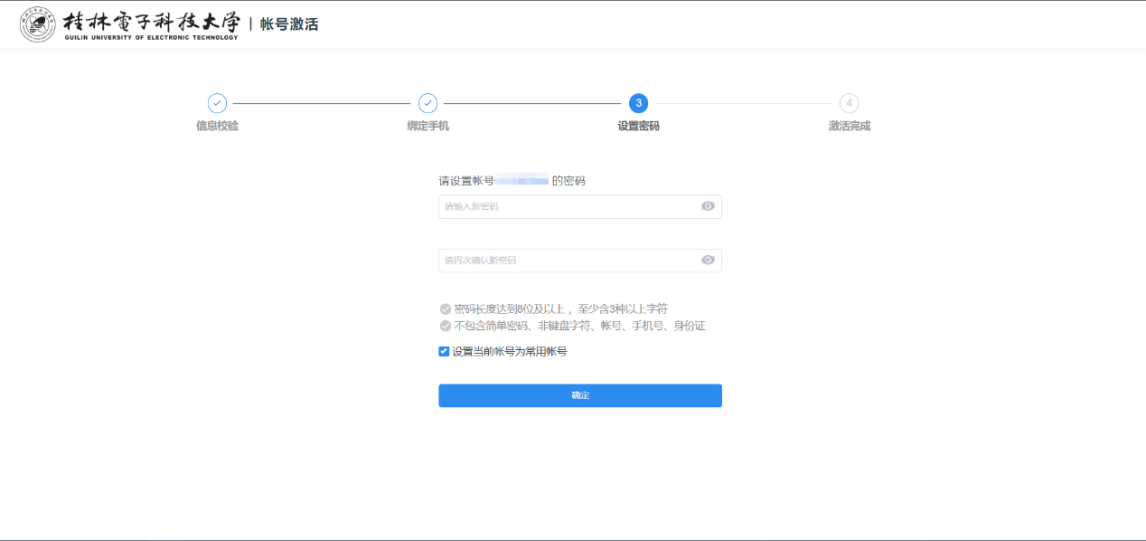Select the 设置密码 step label
Viewport: 1146px width, 541px height.
(638, 126)
